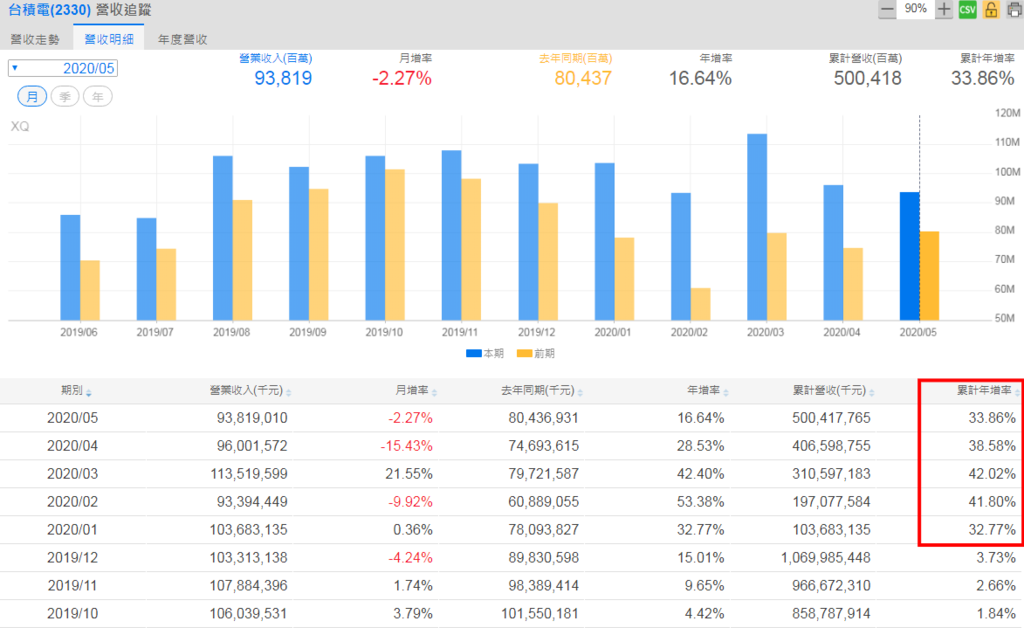Click the 21.55% monthly growth cell
Viewport: 1024px width, 628px height.
tap(409, 474)
